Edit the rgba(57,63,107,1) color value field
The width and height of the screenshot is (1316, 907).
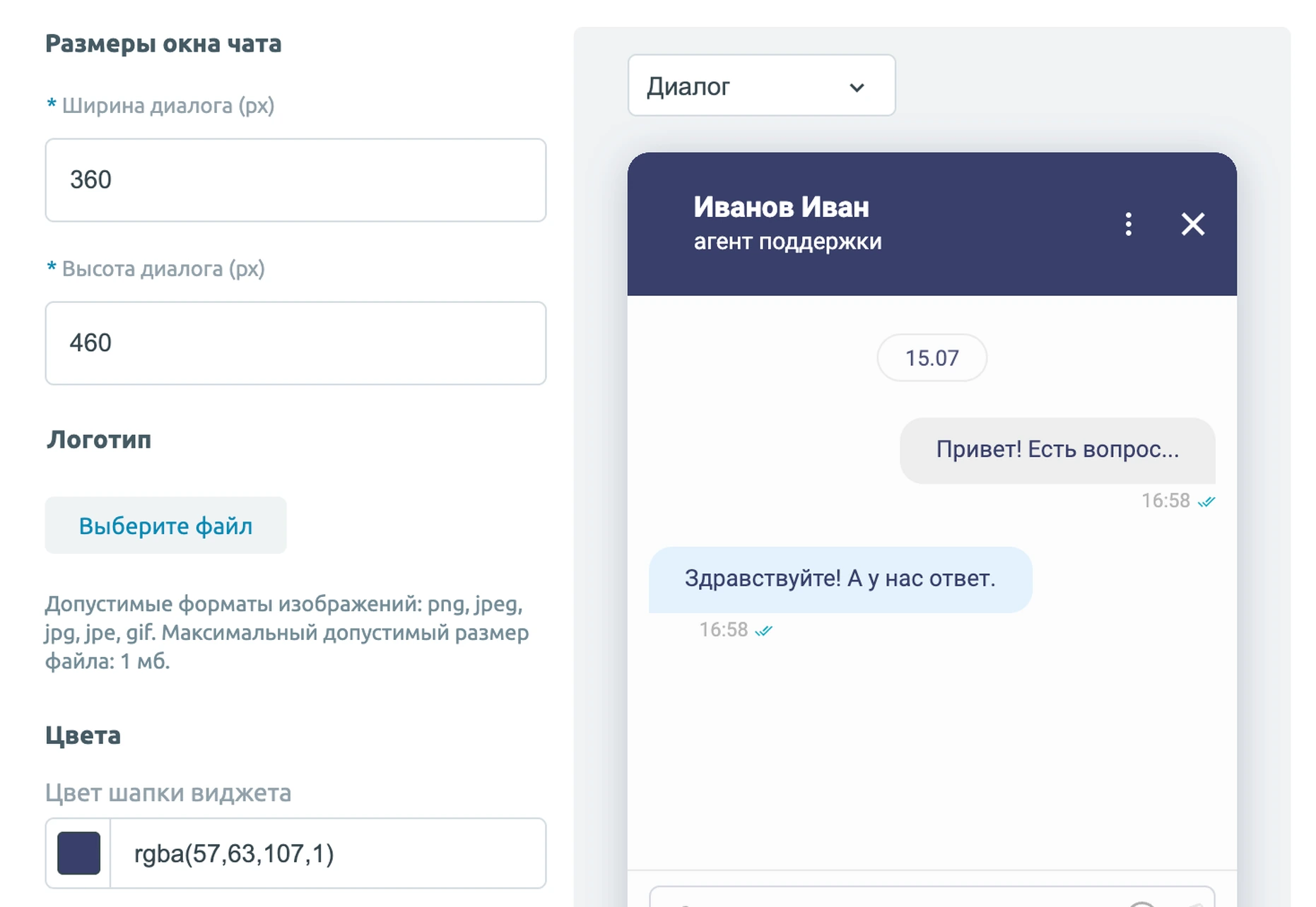(328, 853)
